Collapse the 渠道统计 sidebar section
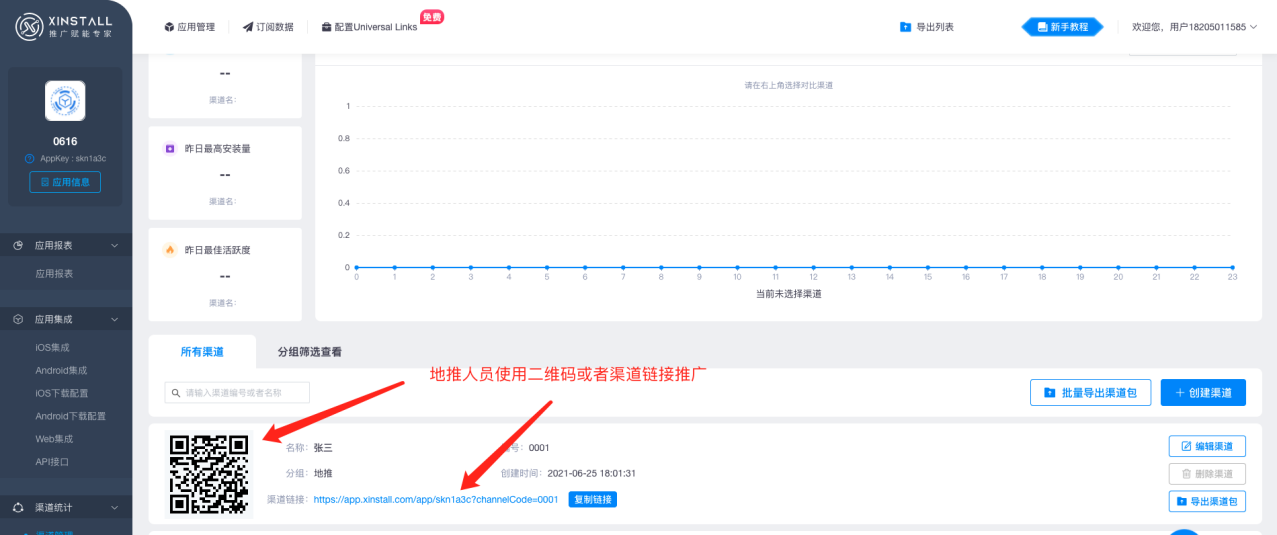This screenshot has height=535, width=1277. [x=65, y=507]
